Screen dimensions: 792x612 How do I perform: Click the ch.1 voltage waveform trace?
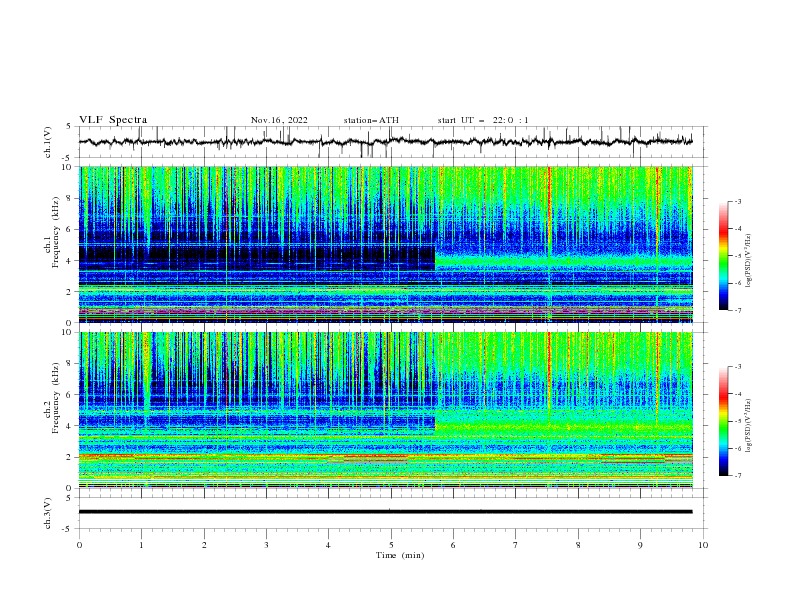point(386,142)
